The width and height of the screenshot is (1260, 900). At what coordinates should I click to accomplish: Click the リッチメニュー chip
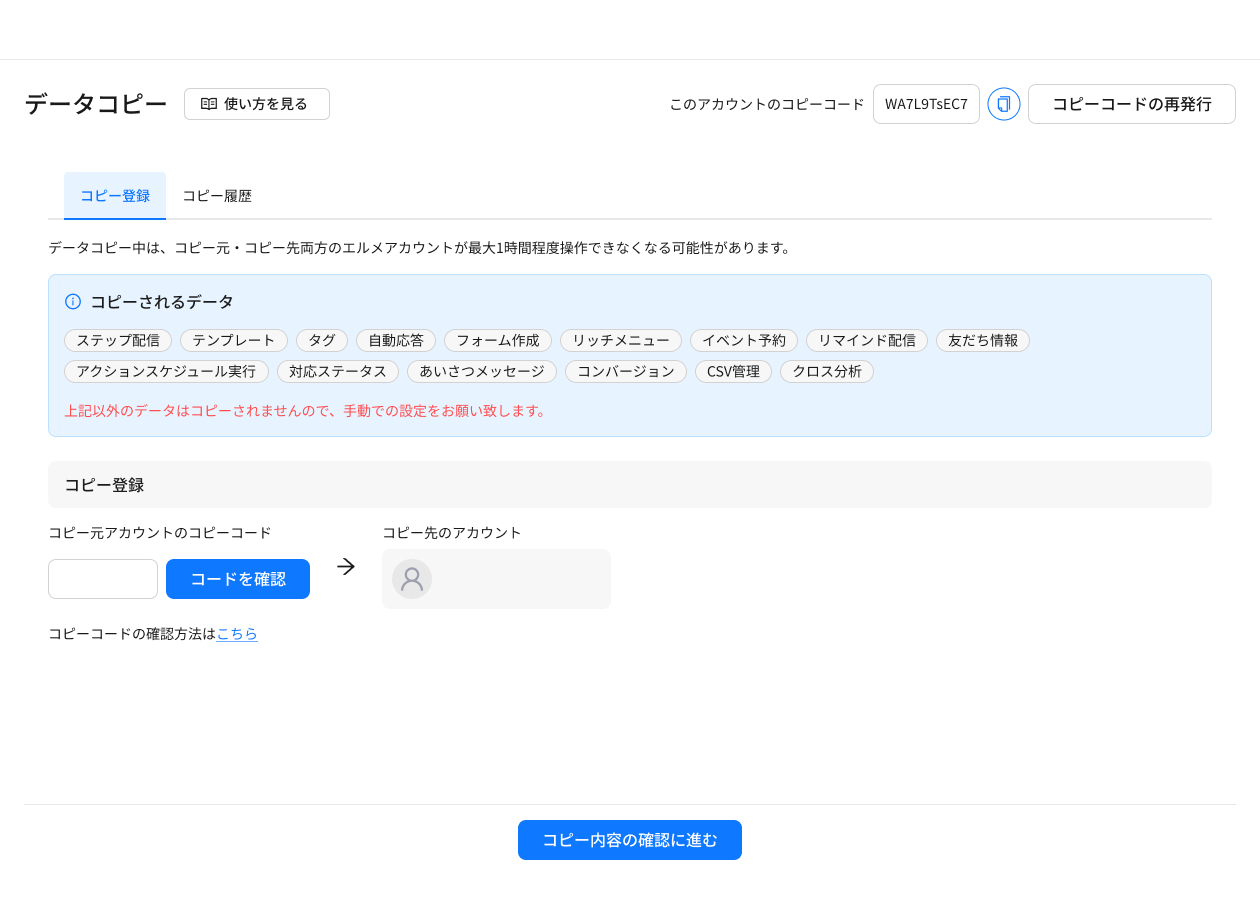click(621, 340)
